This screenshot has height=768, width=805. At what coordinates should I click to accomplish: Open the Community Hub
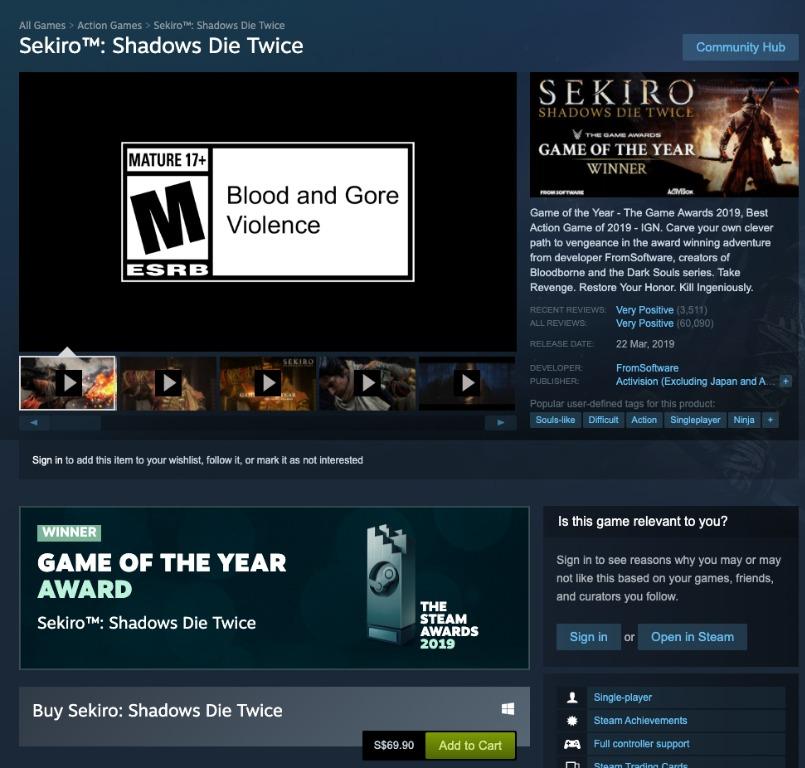tap(740, 47)
